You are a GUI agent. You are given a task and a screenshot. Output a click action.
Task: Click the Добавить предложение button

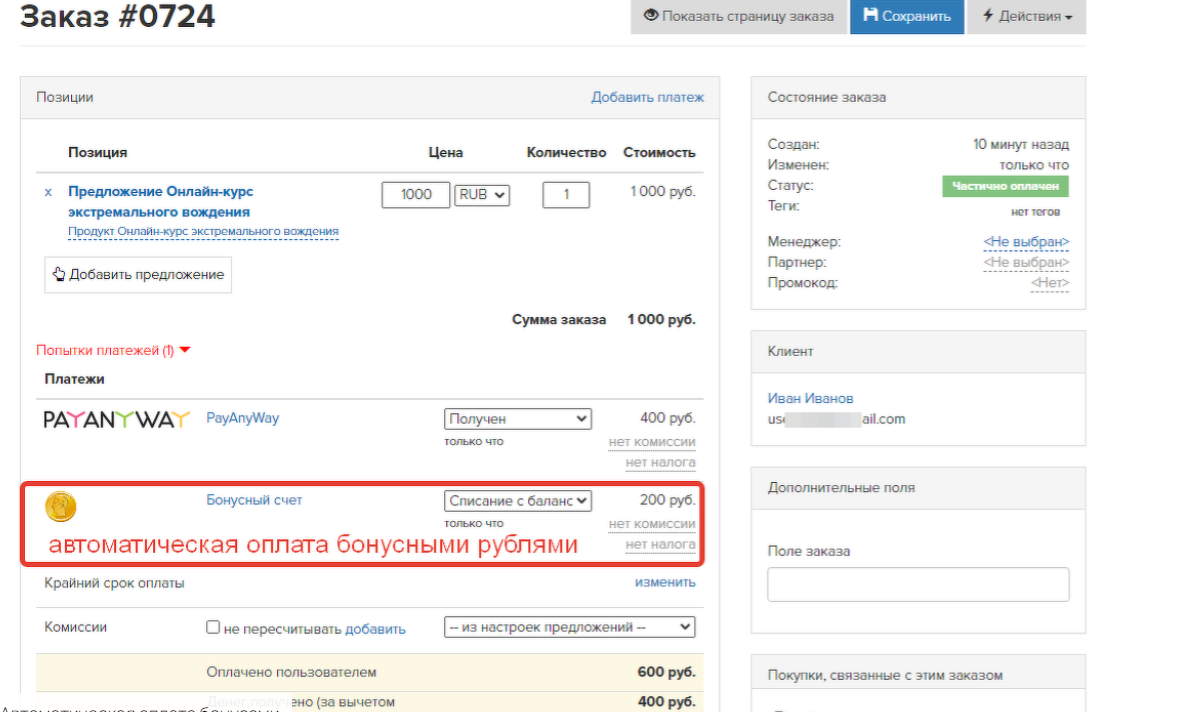pyautogui.click(x=138, y=275)
